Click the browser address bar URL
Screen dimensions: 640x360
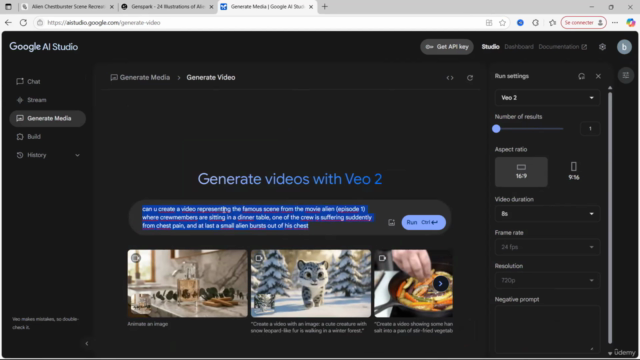pos(104,23)
